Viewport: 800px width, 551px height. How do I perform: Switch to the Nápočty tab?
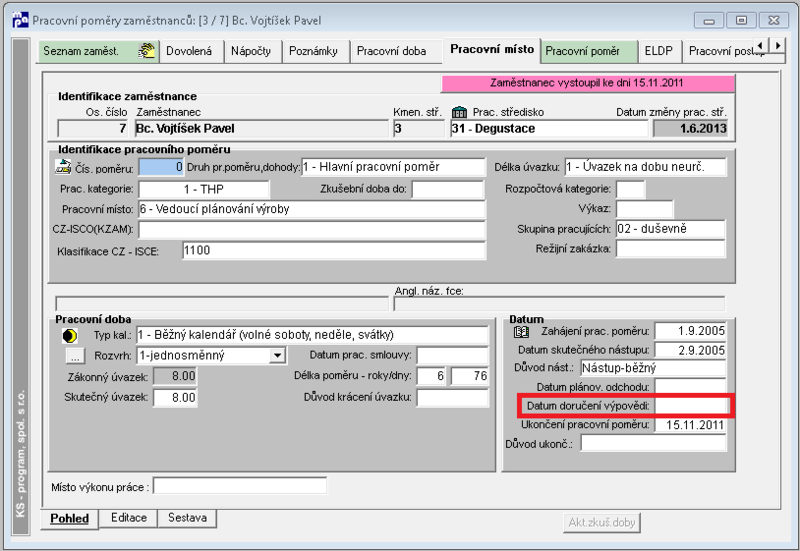click(x=253, y=51)
